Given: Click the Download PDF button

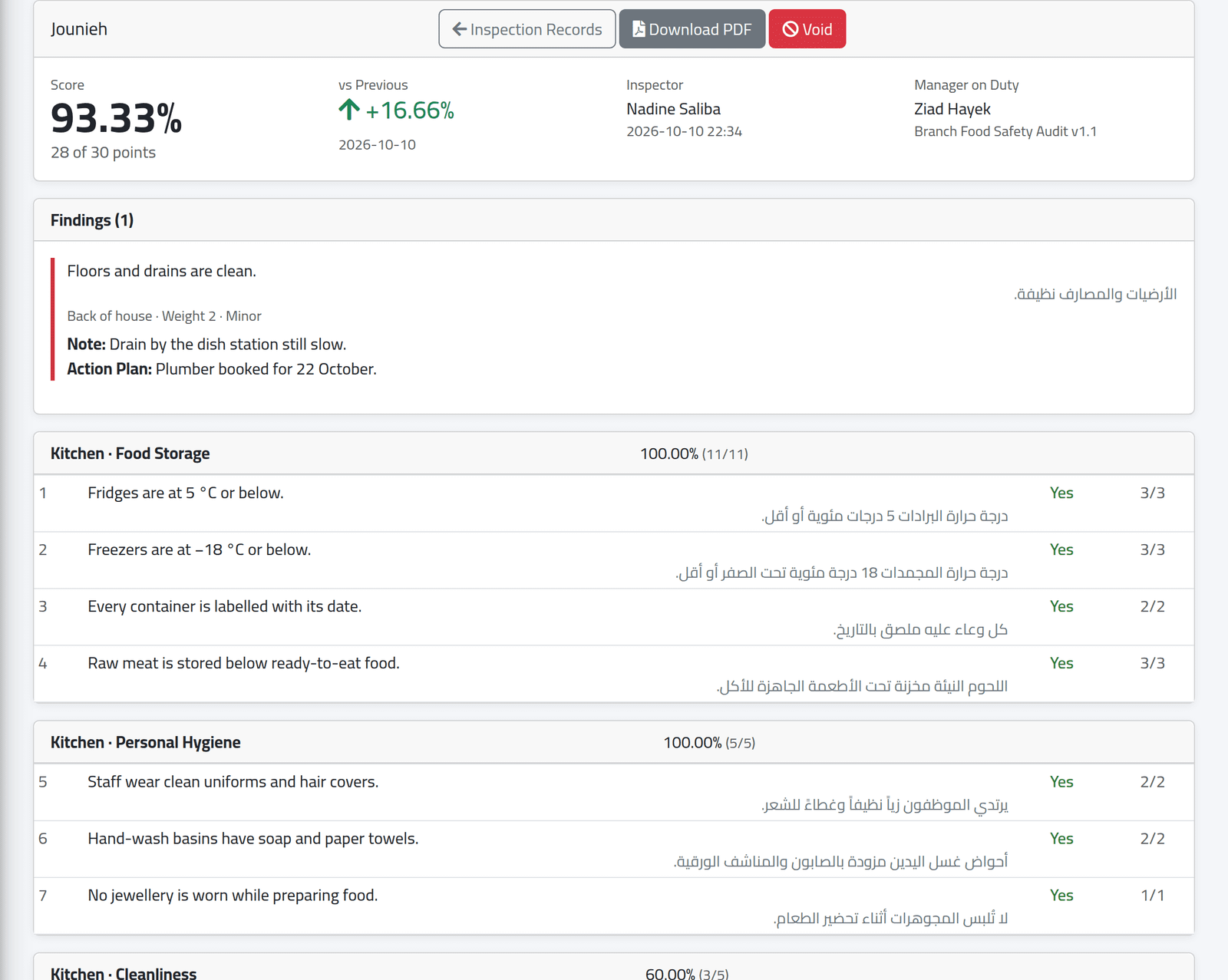Looking at the screenshot, I should pos(692,29).
